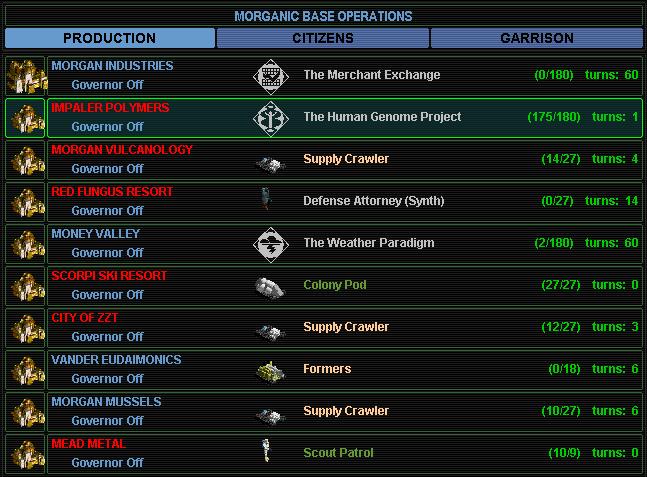This screenshot has width=647, height=477.
Task: Toggle governor for Red Fungus Resort
Action: (107, 211)
